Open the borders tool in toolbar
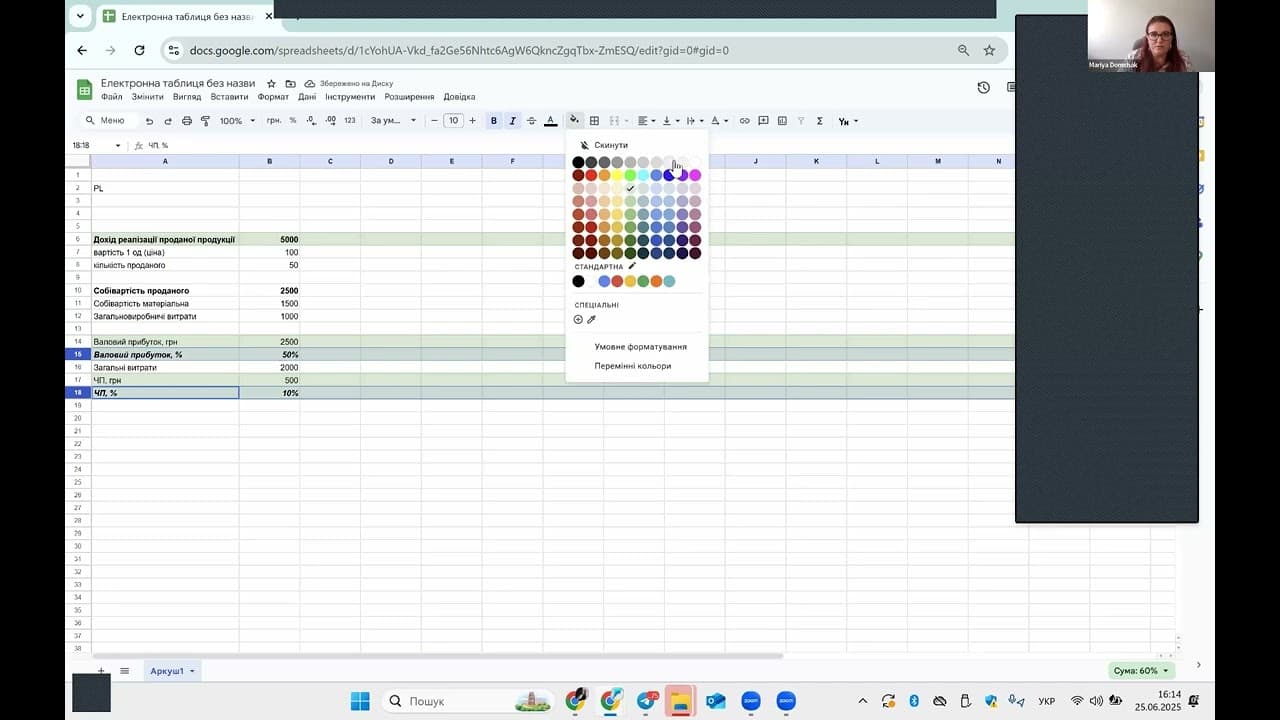This screenshot has width=1280, height=720. tap(594, 121)
